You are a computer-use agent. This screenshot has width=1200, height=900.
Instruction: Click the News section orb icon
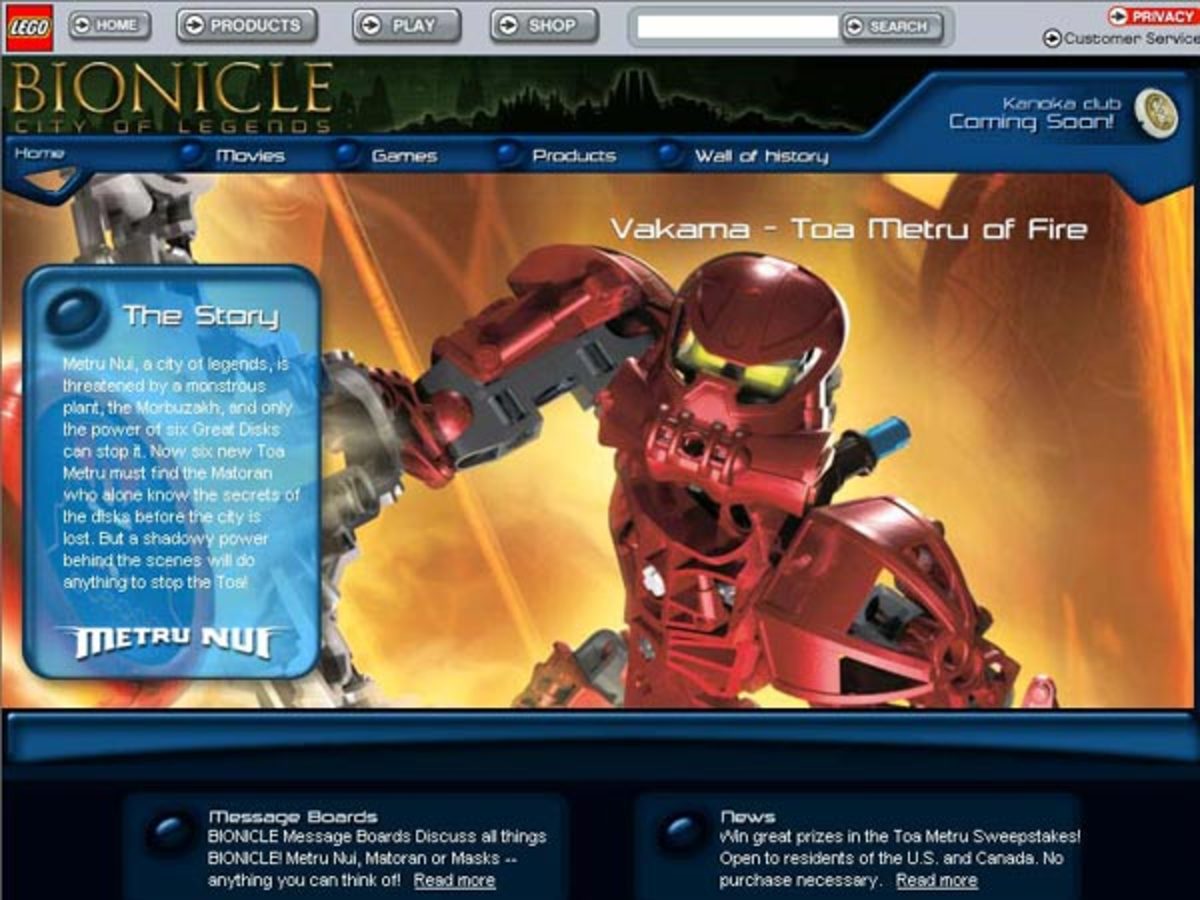tap(684, 832)
